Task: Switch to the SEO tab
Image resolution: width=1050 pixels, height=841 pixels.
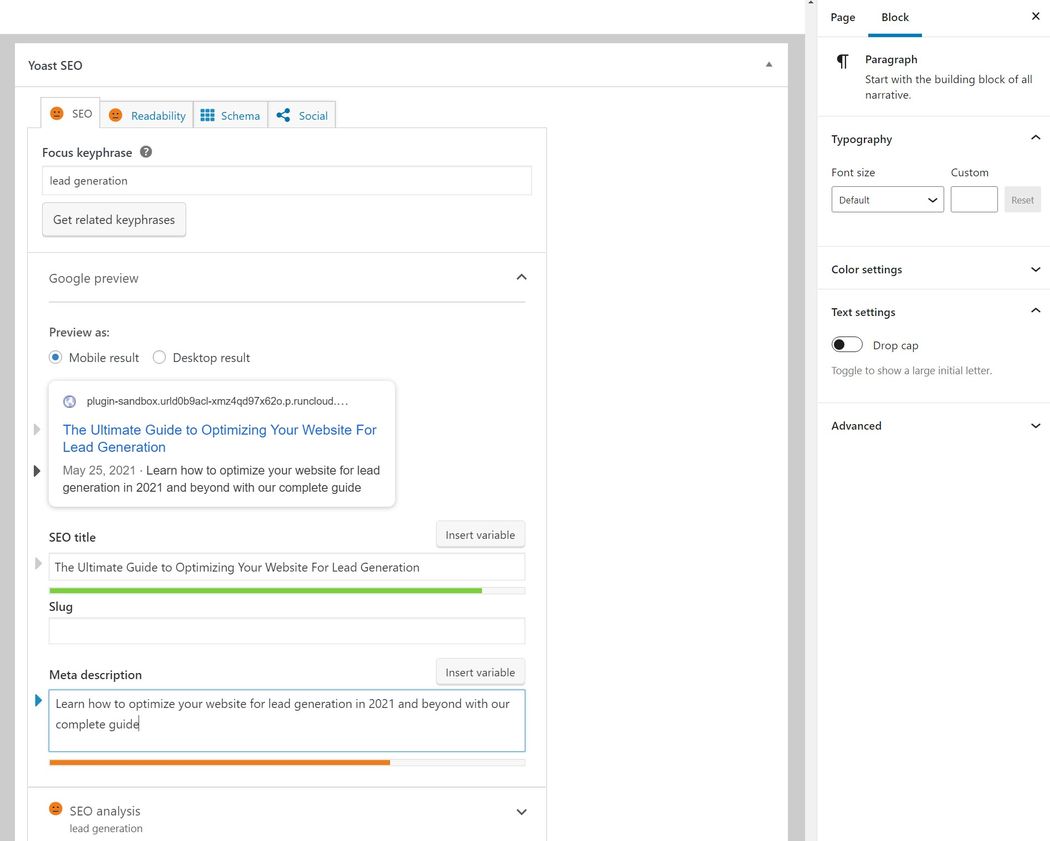Action: tap(70, 113)
